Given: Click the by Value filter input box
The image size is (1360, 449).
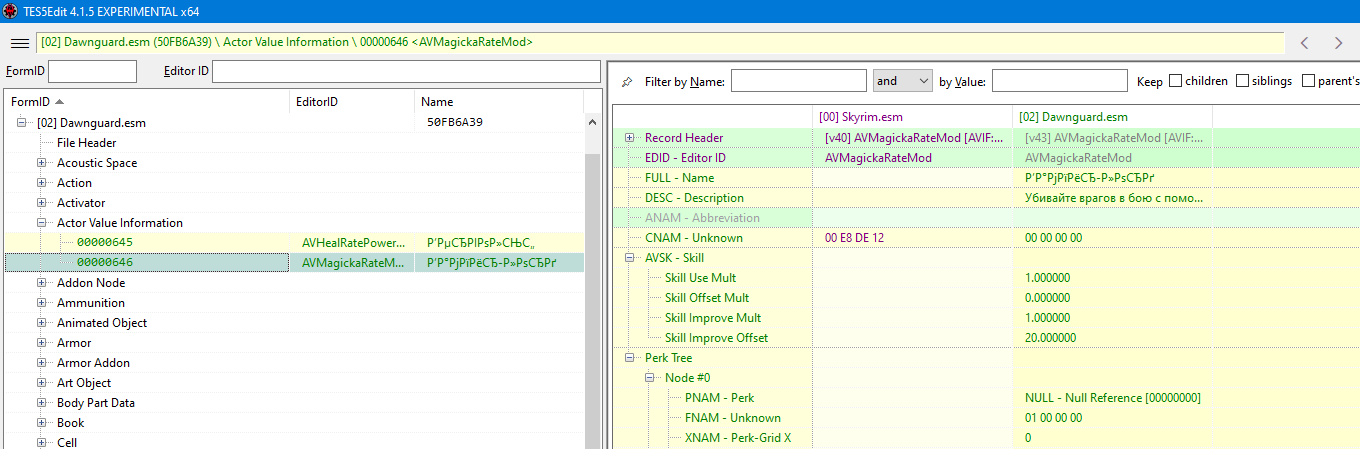Looking at the screenshot, I should pyautogui.click(x=1060, y=81).
